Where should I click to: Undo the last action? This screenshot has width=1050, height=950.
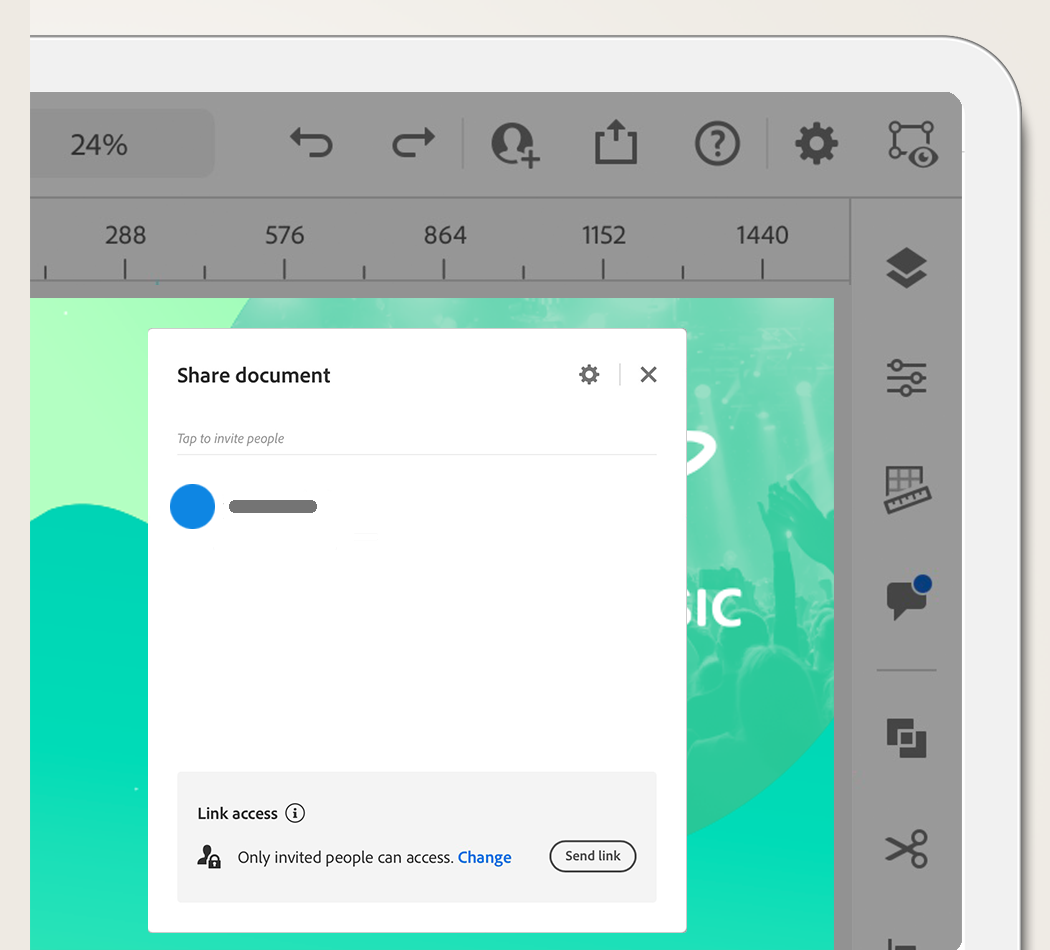pyautogui.click(x=310, y=143)
